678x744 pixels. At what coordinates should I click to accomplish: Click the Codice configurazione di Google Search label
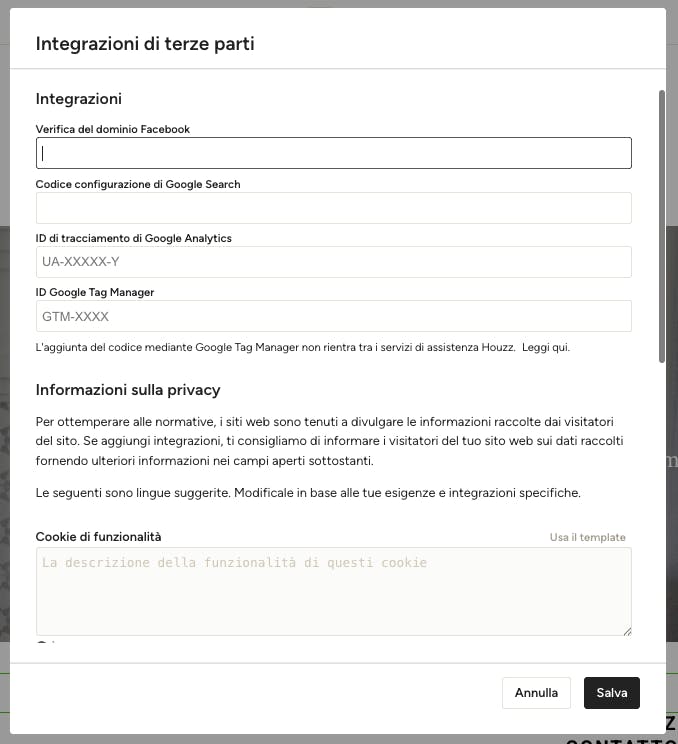pos(138,184)
